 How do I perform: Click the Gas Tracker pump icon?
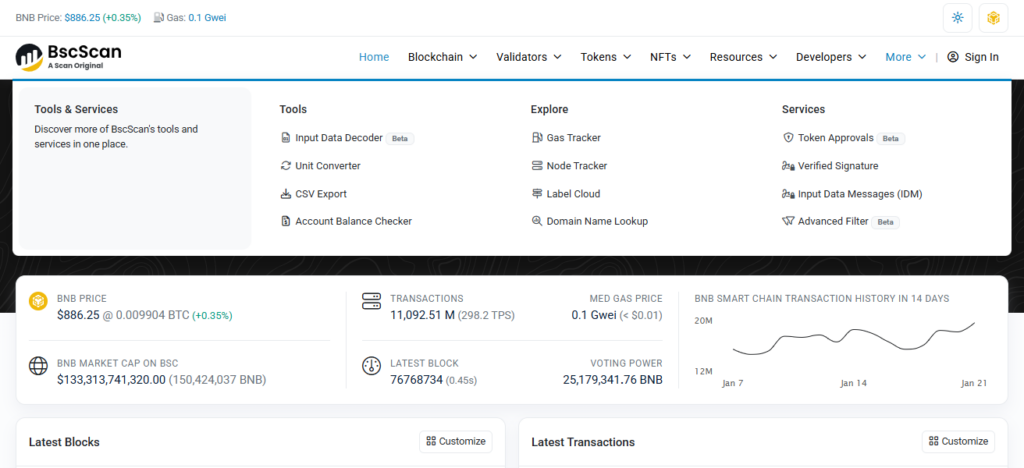(x=537, y=138)
